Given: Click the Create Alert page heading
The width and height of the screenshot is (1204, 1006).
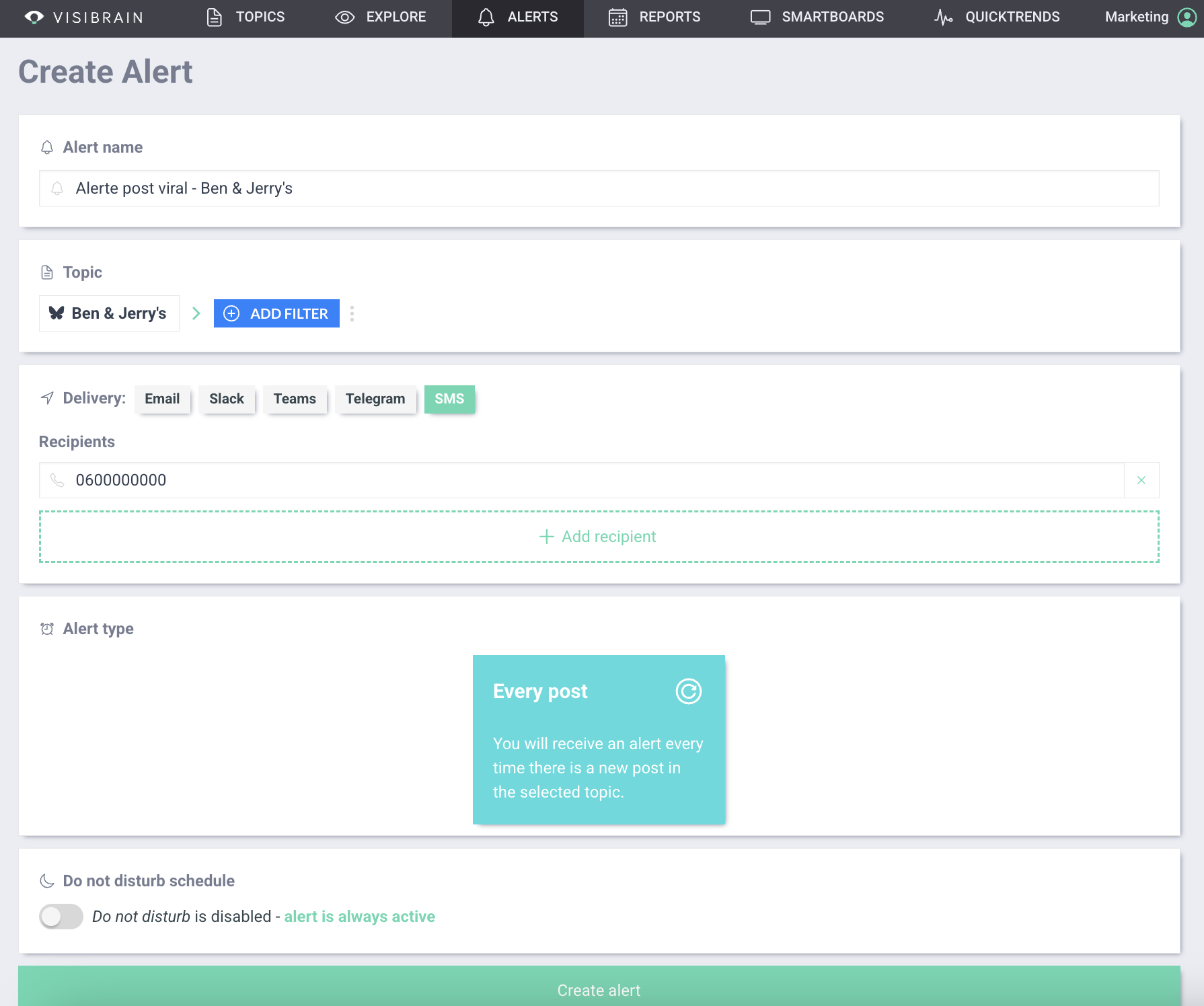Looking at the screenshot, I should click(x=106, y=72).
